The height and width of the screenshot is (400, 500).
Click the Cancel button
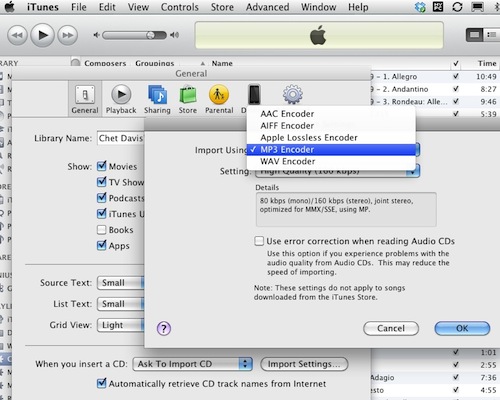pos(391,329)
